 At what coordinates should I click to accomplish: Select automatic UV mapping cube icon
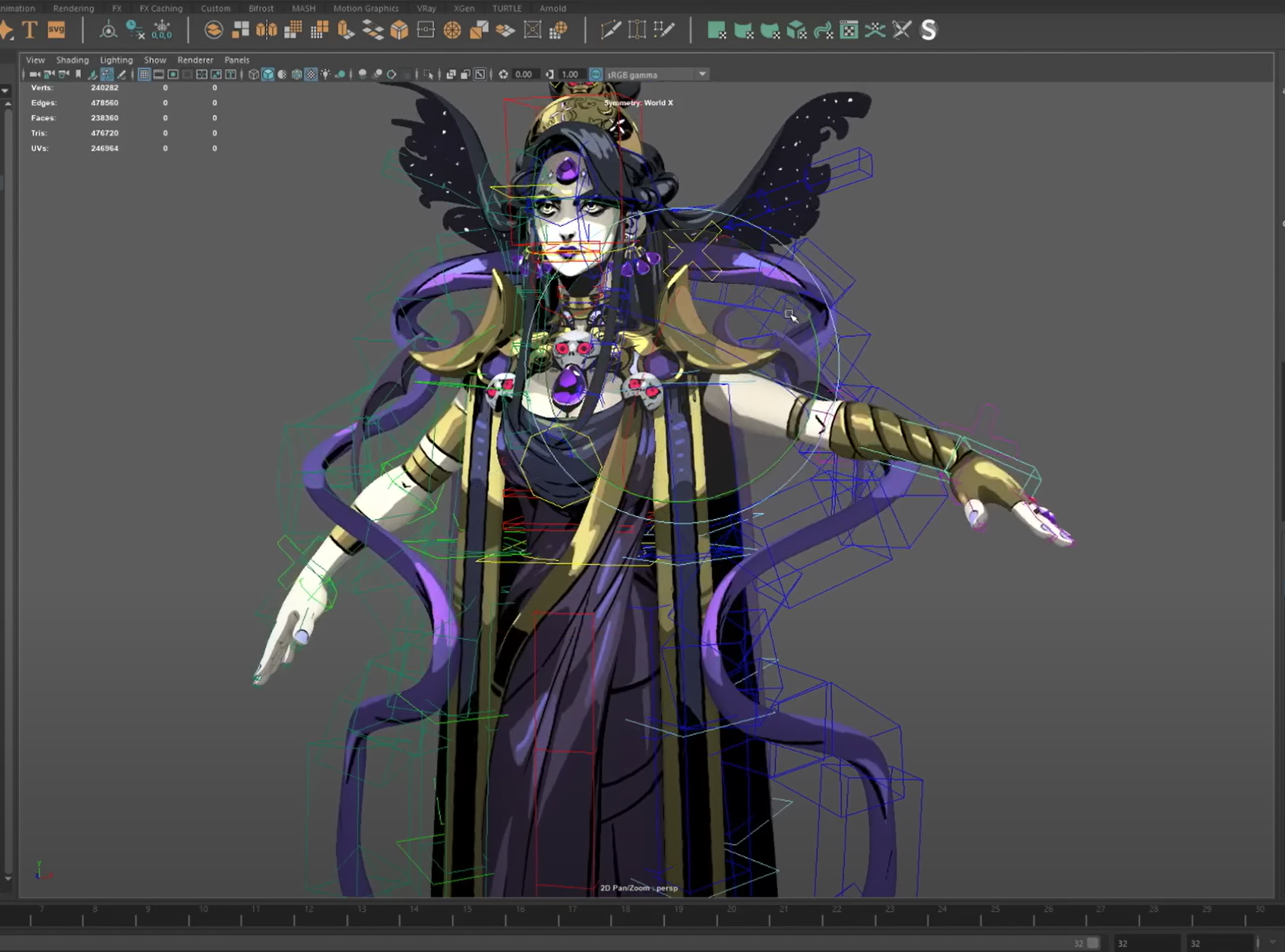pos(797,30)
